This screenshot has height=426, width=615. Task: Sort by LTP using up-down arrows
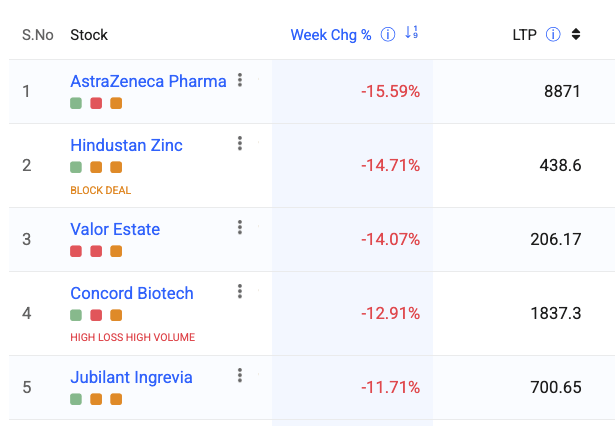tap(576, 34)
